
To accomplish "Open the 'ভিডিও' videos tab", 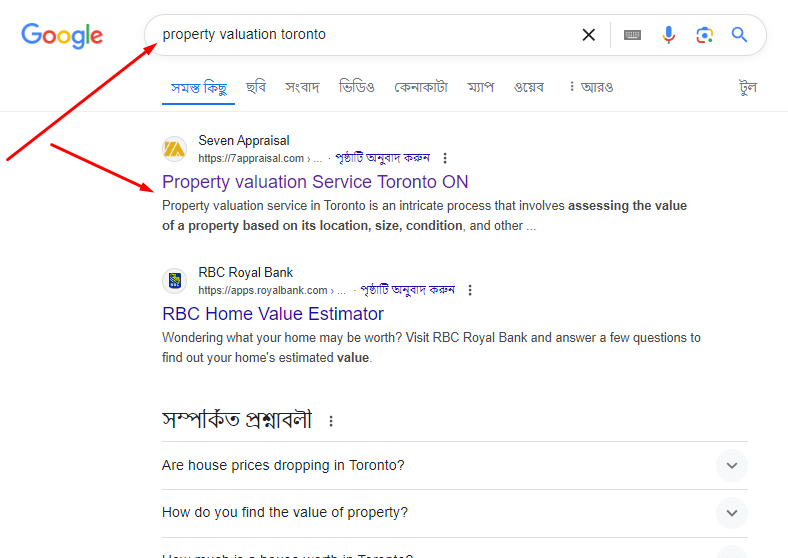I will coord(357,87).
